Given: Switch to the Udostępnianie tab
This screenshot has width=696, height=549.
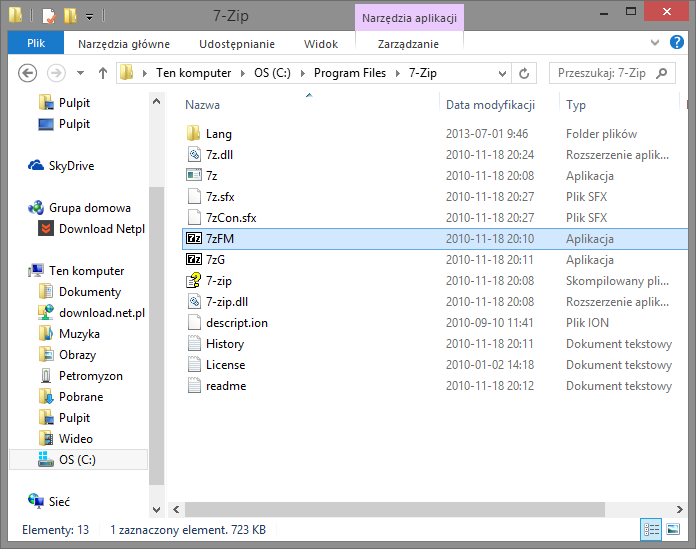Looking at the screenshot, I should tap(237, 44).
